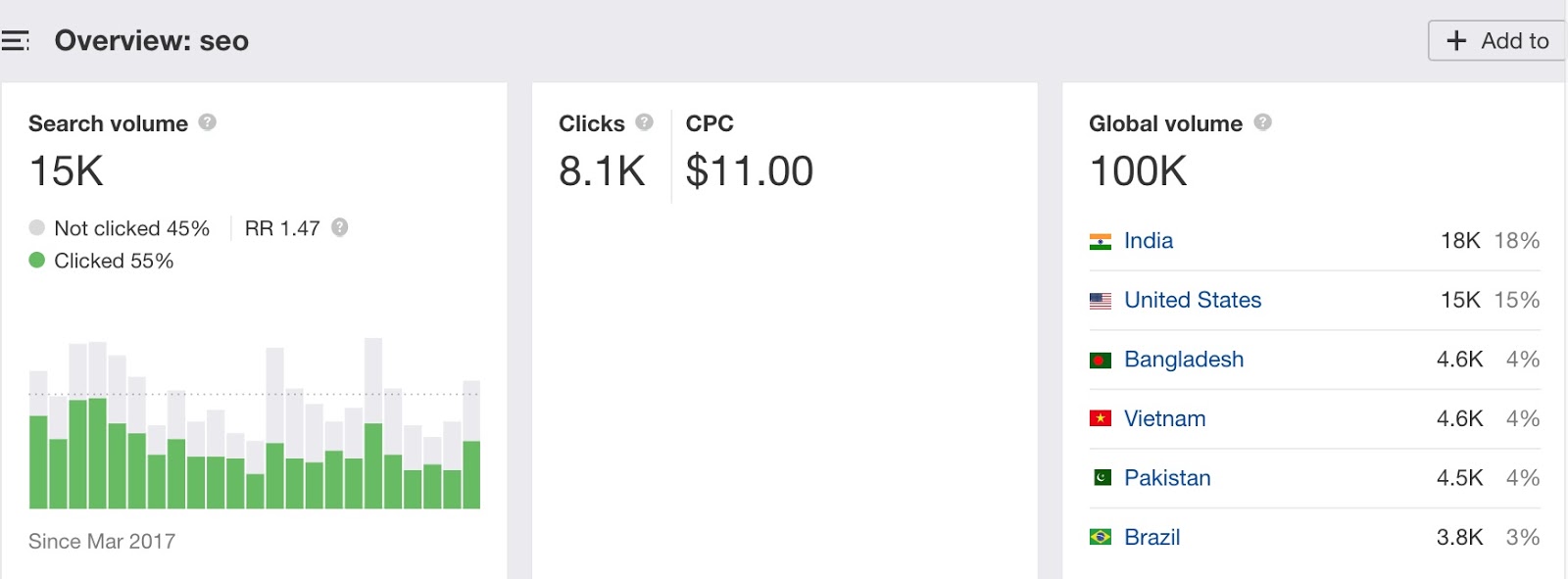Image resolution: width=1568 pixels, height=579 pixels.
Task: Open the India country link
Action: (1148, 241)
